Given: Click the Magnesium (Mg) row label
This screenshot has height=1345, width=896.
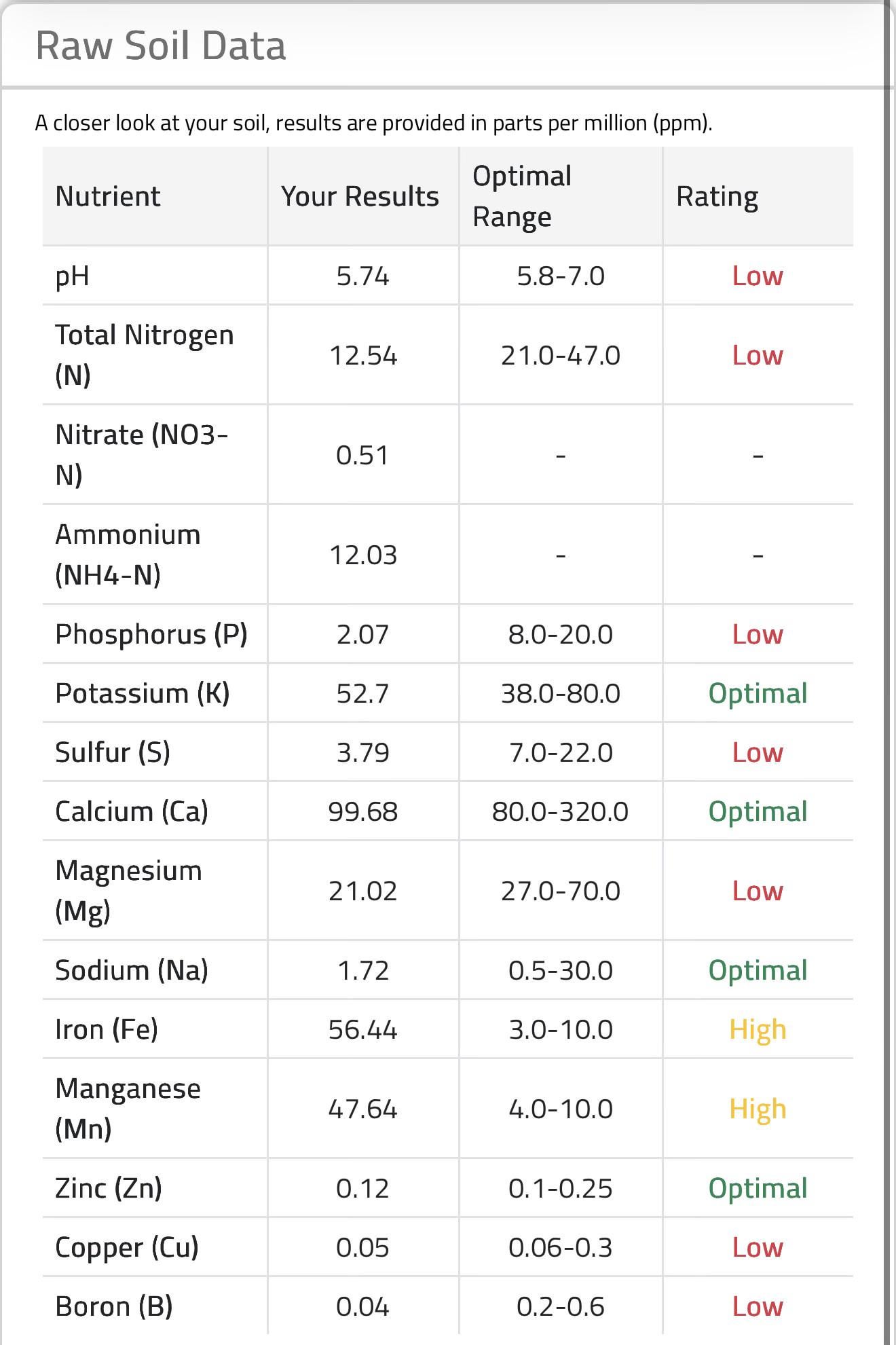Looking at the screenshot, I should (x=128, y=890).
